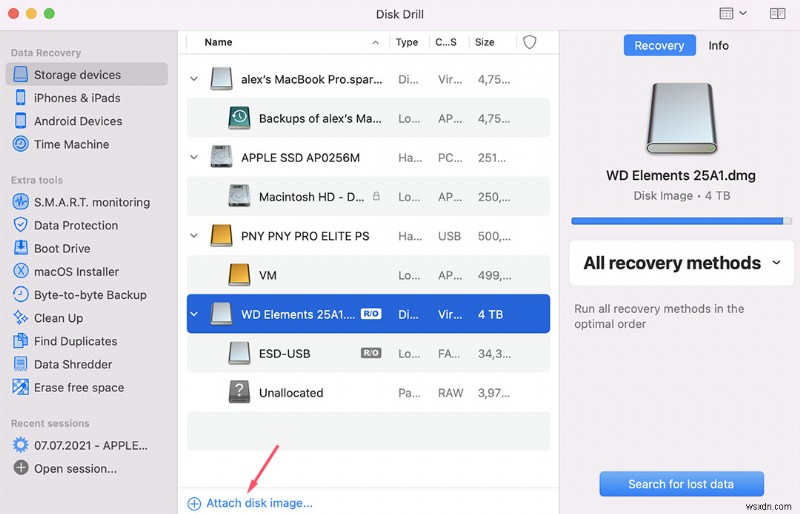Collapse WD Elements 25A1 row

194,314
